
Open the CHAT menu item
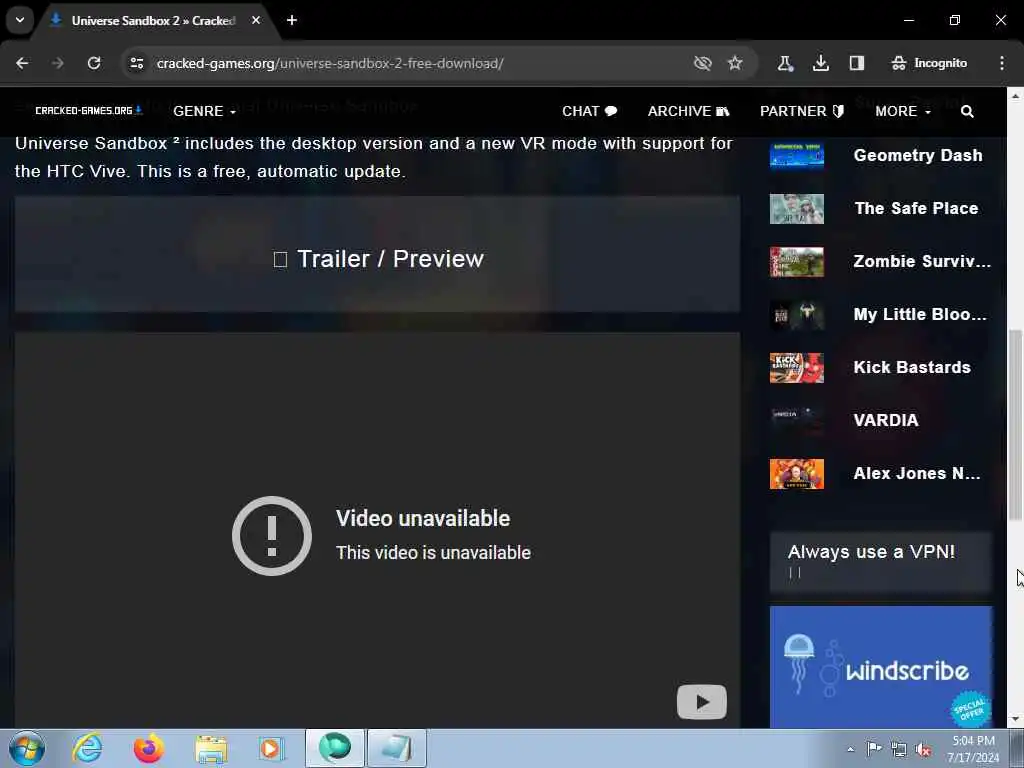pyautogui.click(x=590, y=112)
